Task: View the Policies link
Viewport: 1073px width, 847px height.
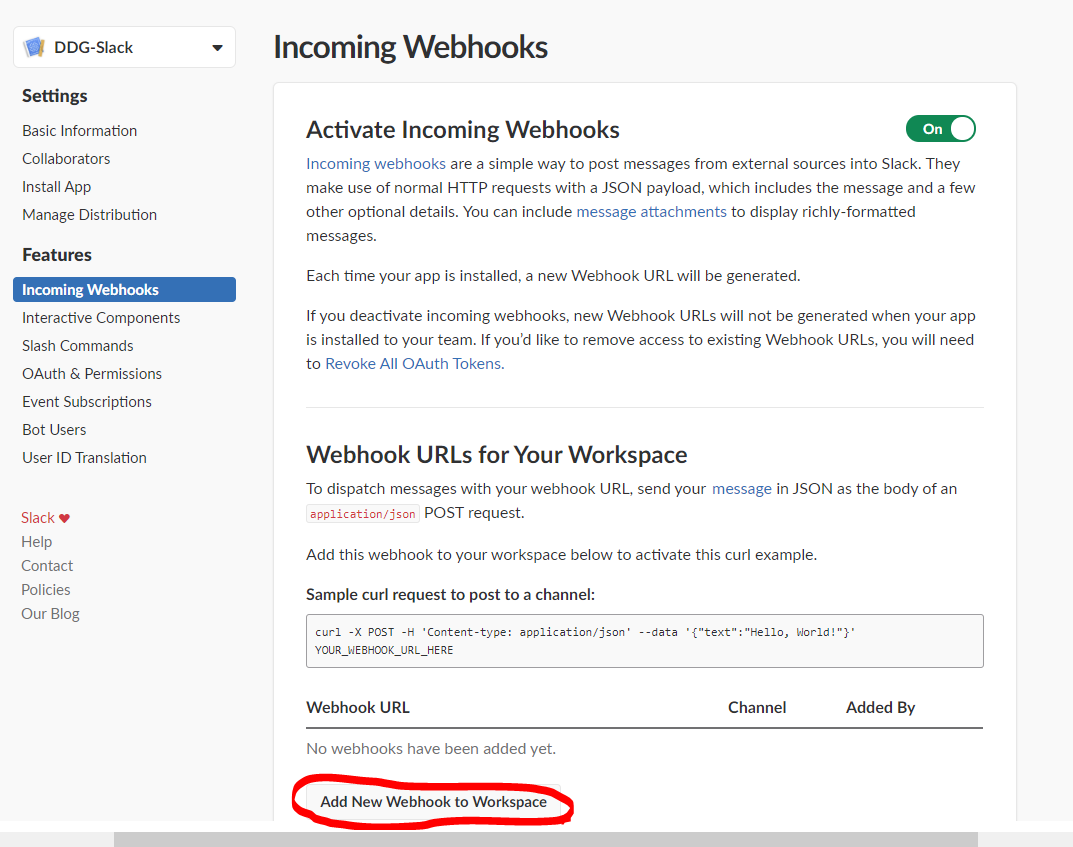Action: tap(45, 590)
